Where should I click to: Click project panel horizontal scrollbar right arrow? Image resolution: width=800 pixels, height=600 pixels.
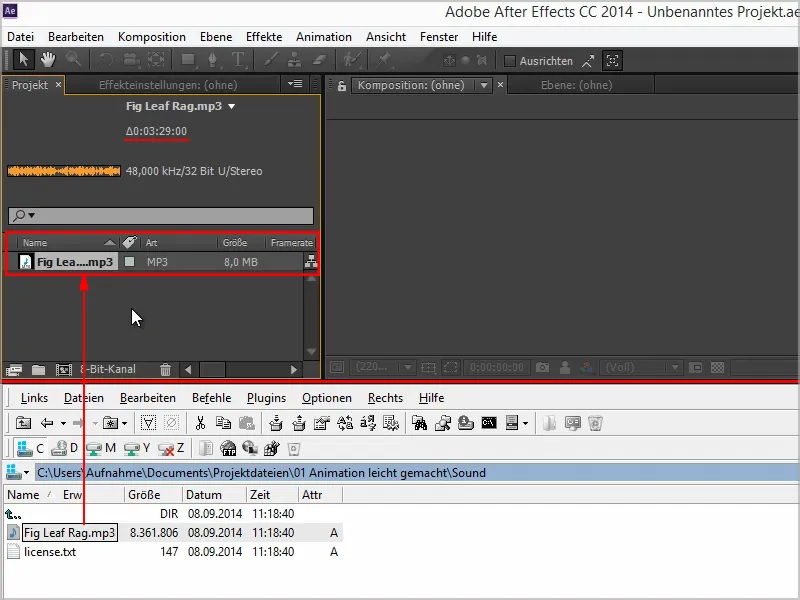coord(293,369)
